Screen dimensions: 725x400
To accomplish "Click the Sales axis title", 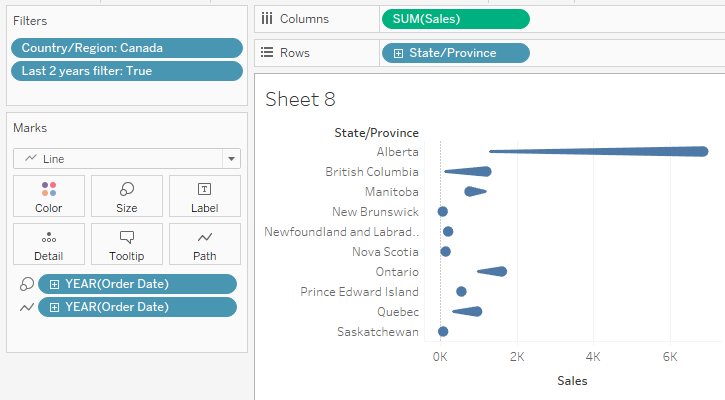I will pyautogui.click(x=572, y=381).
